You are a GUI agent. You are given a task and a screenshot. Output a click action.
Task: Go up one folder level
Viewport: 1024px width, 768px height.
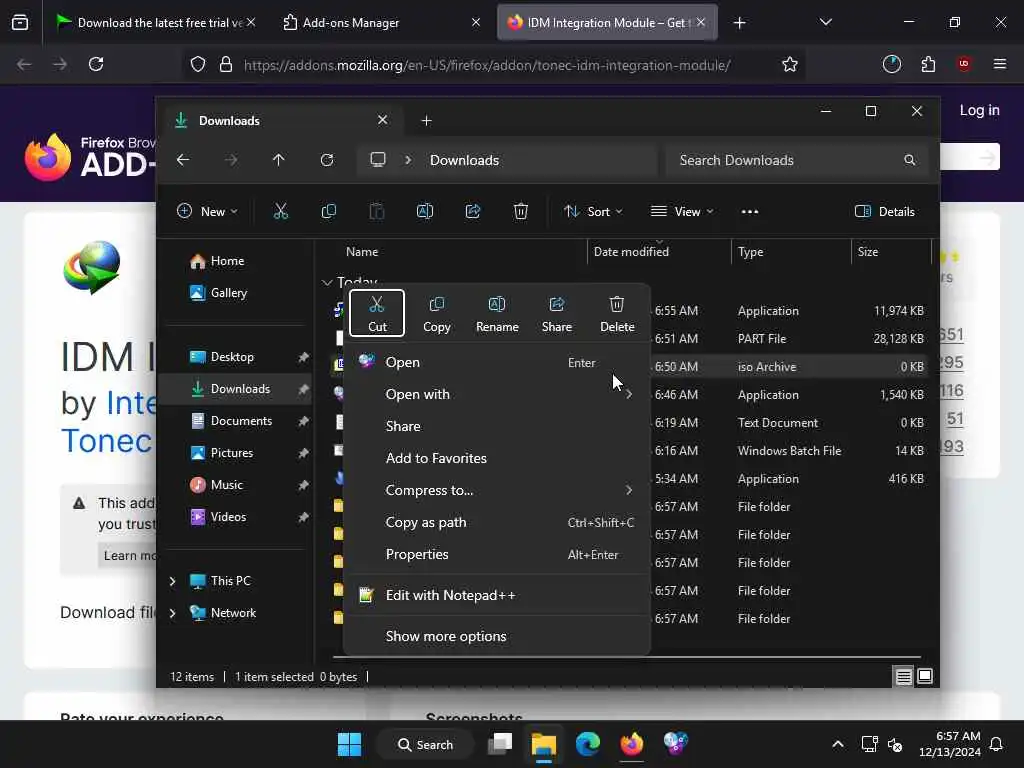tap(278, 160)
